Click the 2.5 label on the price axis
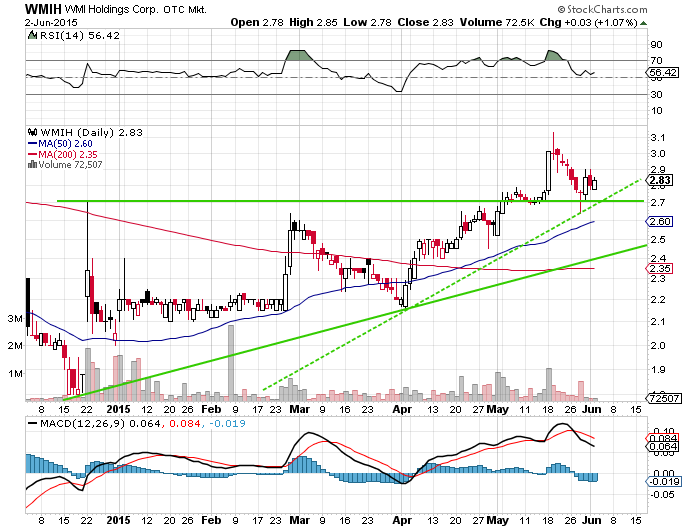The image size is (687, 527). [x=658, y=240]
